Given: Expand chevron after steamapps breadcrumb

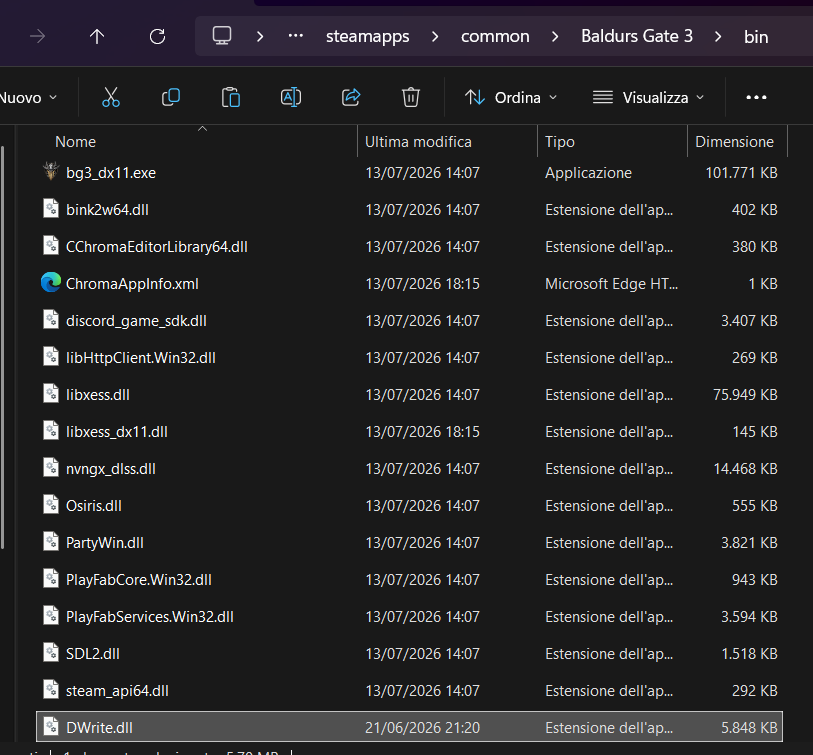Looking at the screenshot, I should pyautogui.click(x=435, y=36).
